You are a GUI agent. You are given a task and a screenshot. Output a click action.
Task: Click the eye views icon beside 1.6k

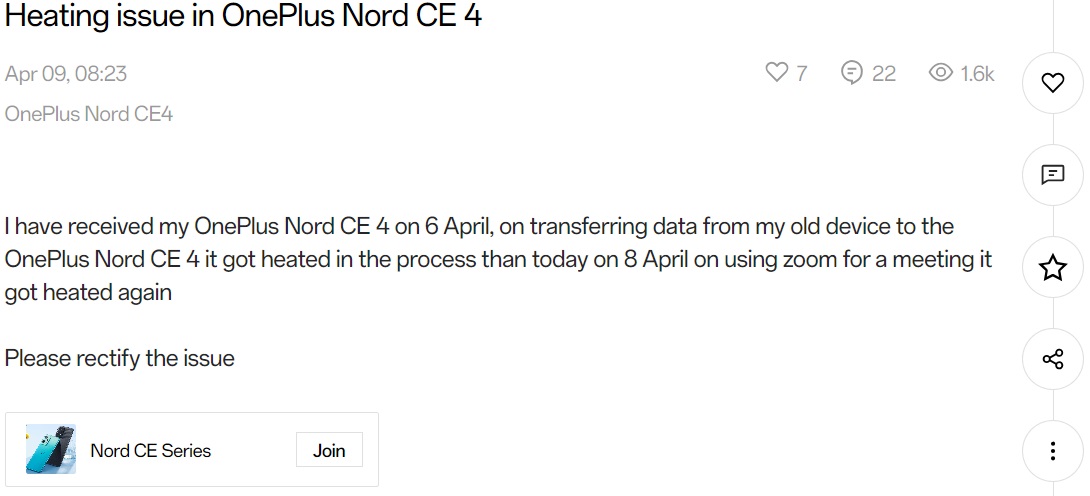coord(941,72)
